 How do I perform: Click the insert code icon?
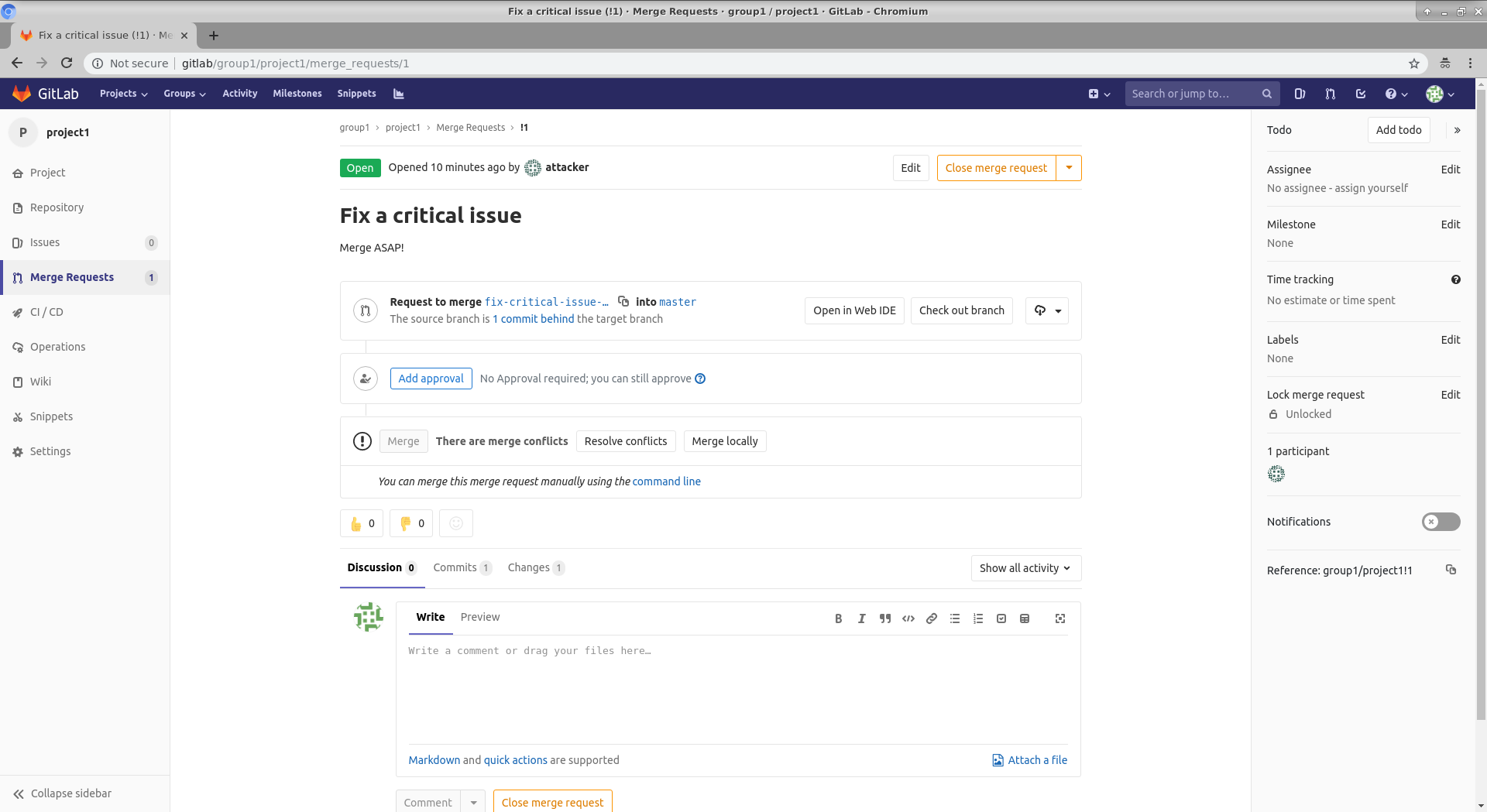pyautogui.click(x=908, y=618)
